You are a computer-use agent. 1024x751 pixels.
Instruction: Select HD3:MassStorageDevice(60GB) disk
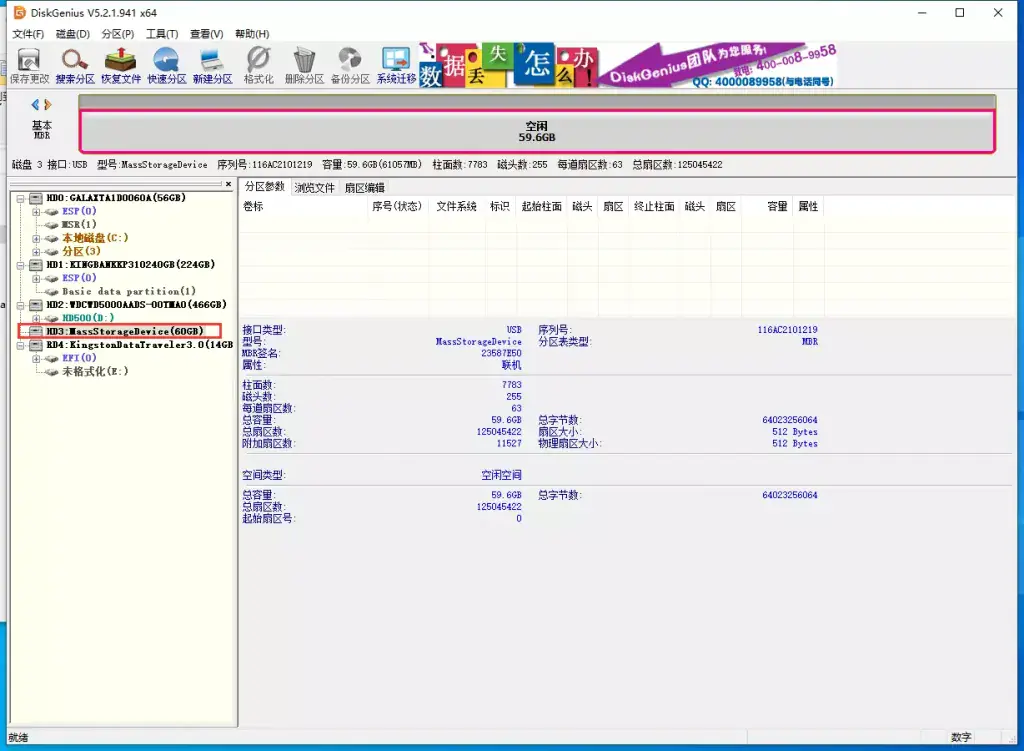(125, 332)
